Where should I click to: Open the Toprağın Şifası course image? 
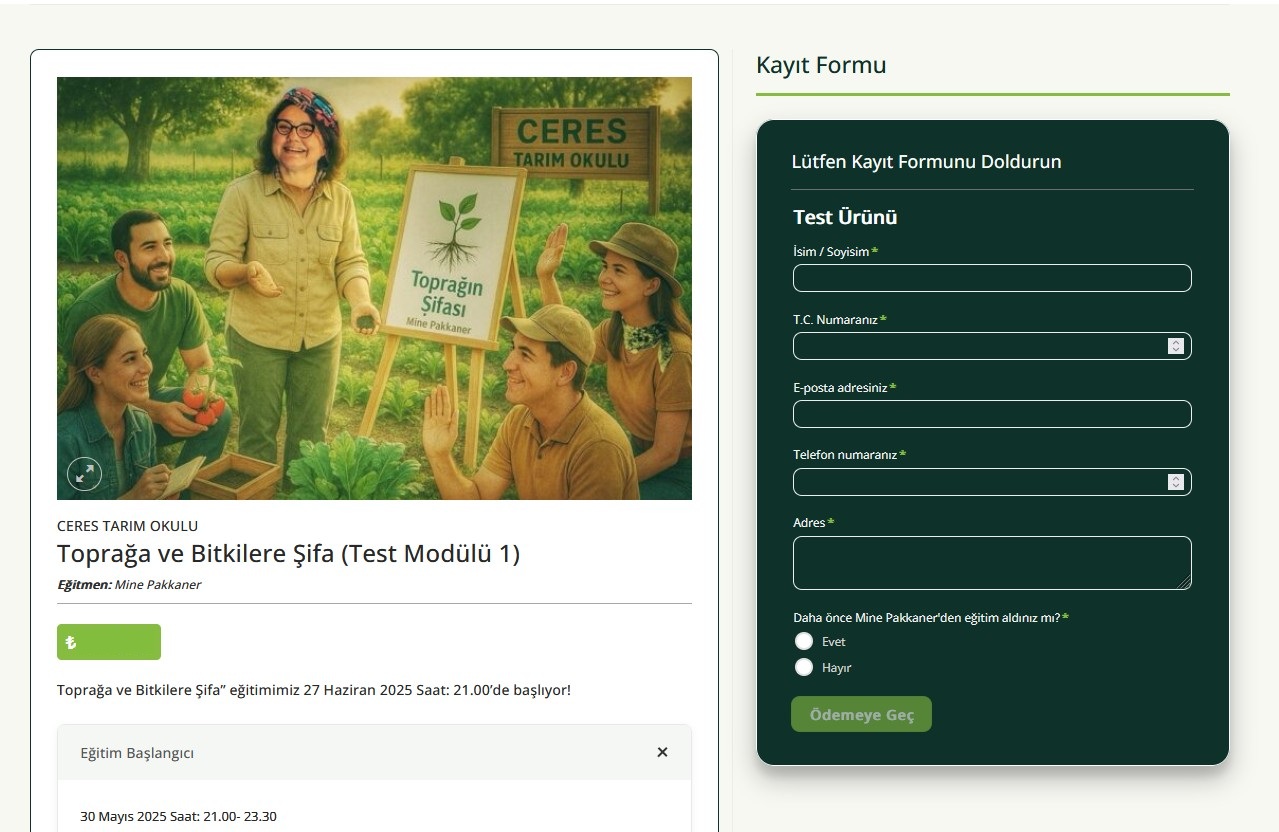point(374,288)
